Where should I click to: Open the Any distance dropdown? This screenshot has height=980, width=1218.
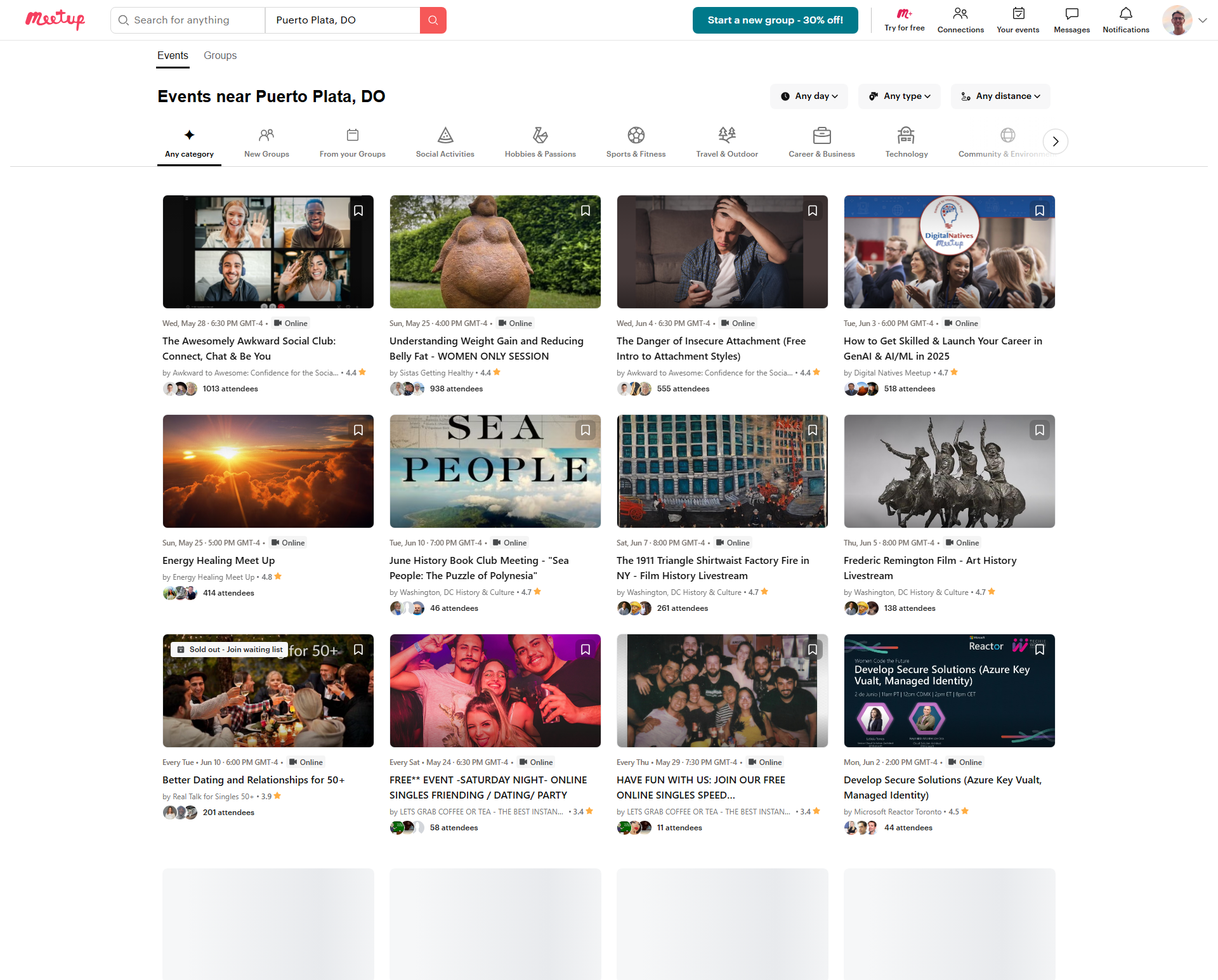click(1000, 96)
